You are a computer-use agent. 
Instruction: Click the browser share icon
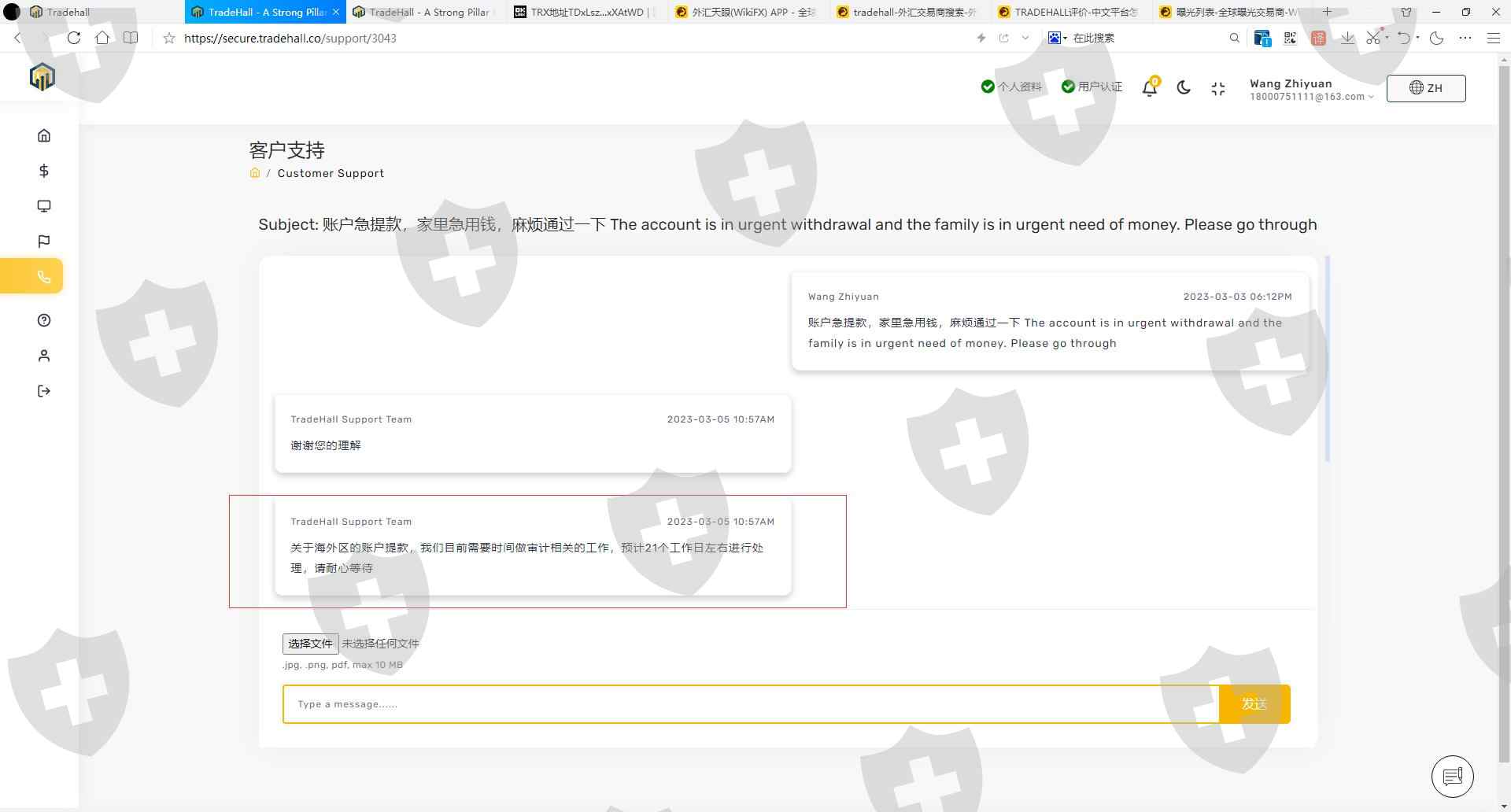[1004, 38]
